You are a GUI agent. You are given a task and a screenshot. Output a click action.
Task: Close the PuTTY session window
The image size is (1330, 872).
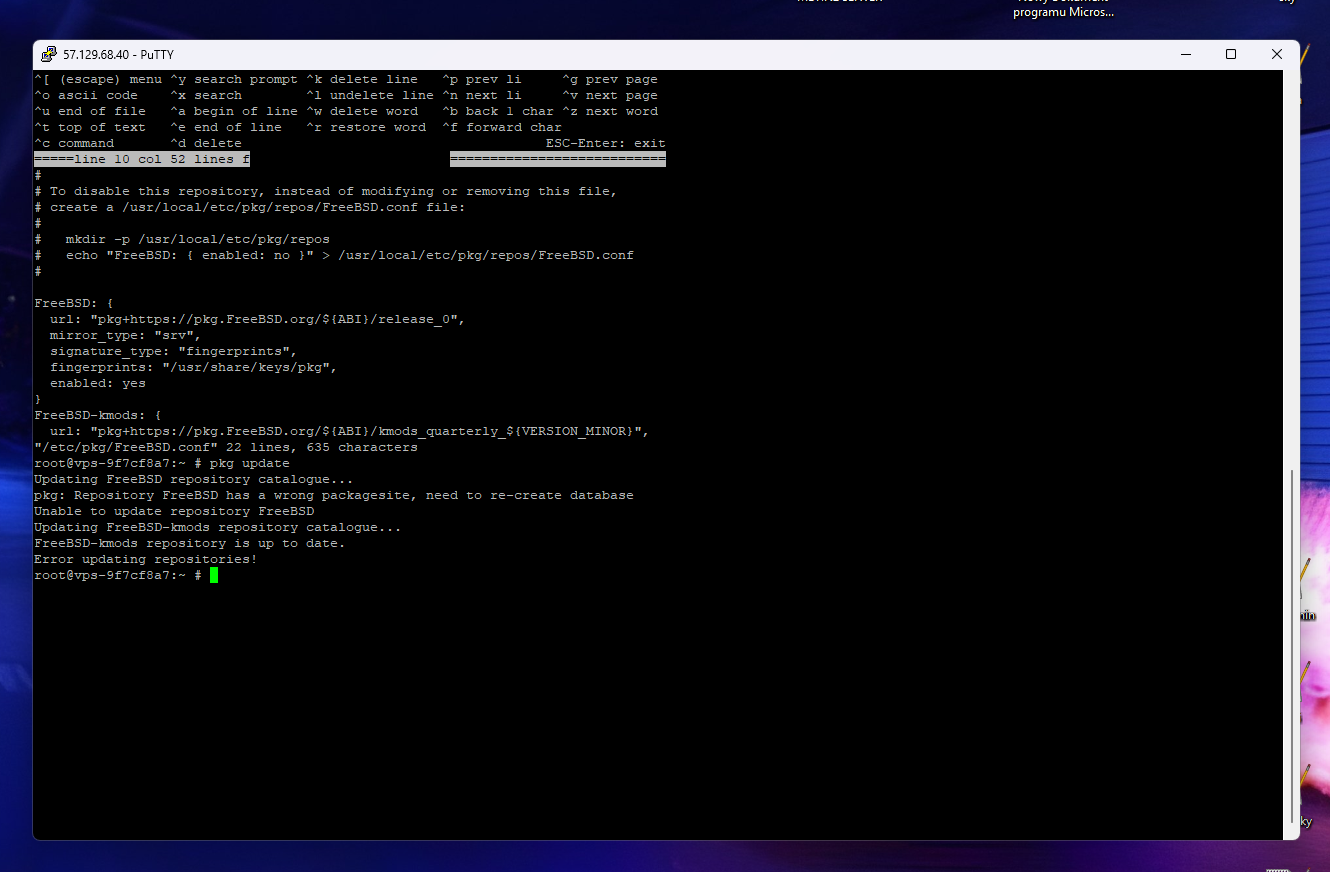[x=1277, y=55]
